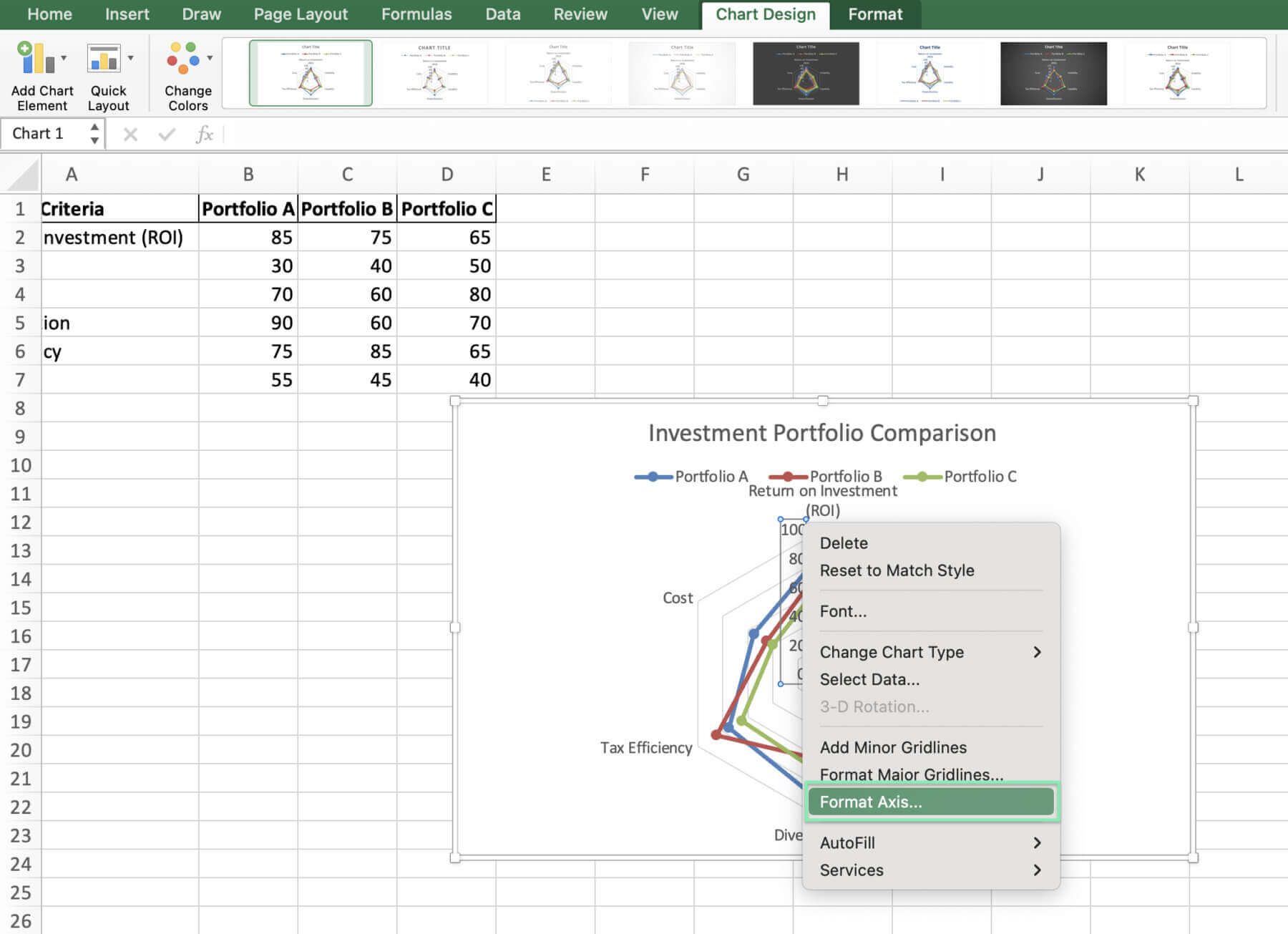Select the first chart style thumbnail
Image resolution: width=1288 pixels, height=934 pixels.
coord(311,73)
